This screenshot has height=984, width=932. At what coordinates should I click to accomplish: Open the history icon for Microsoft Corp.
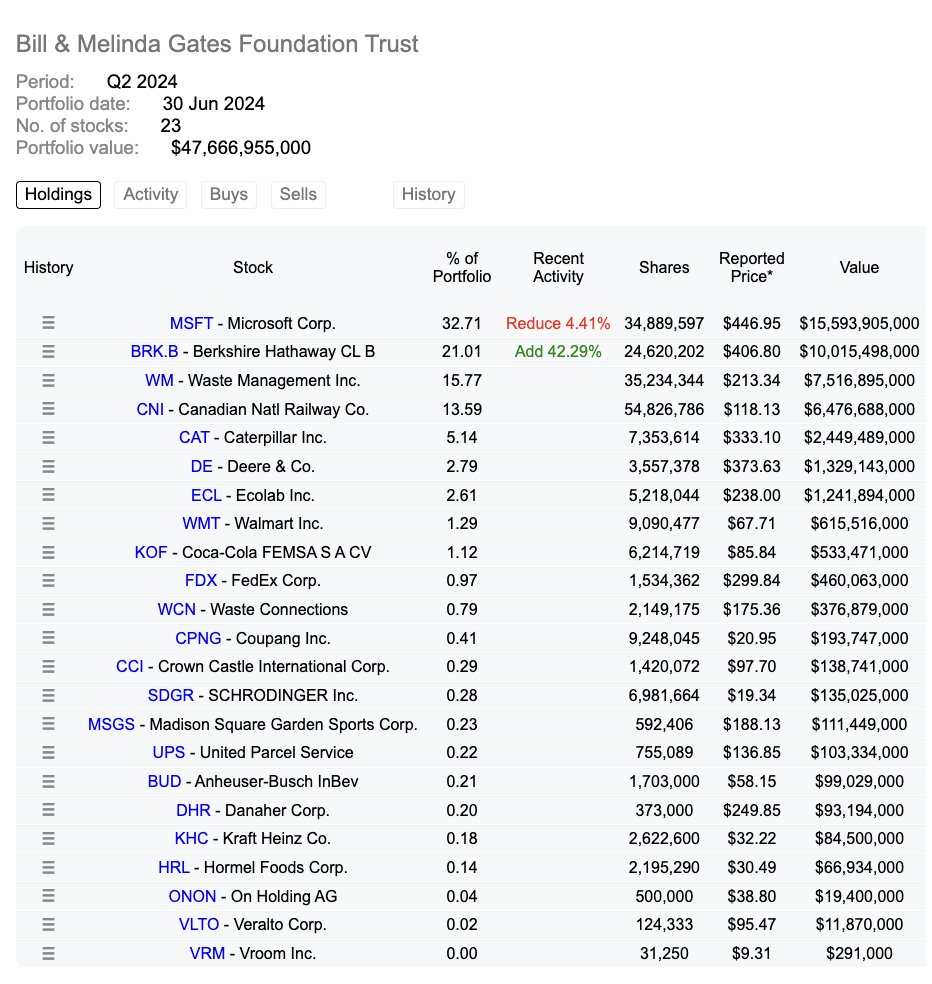(48, 323)
